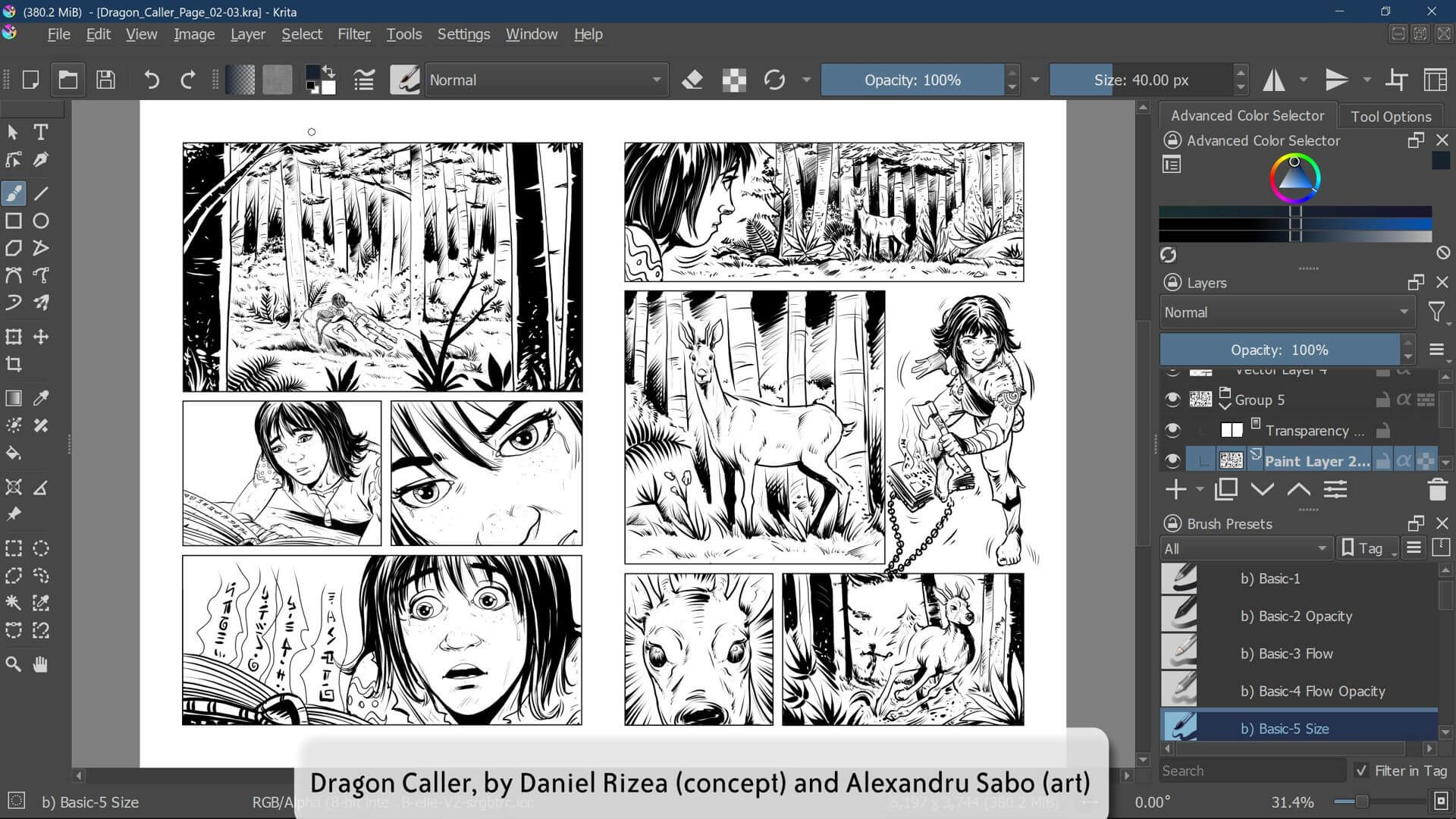Hide Paint Layer 2

click(x=1172, y=460)
